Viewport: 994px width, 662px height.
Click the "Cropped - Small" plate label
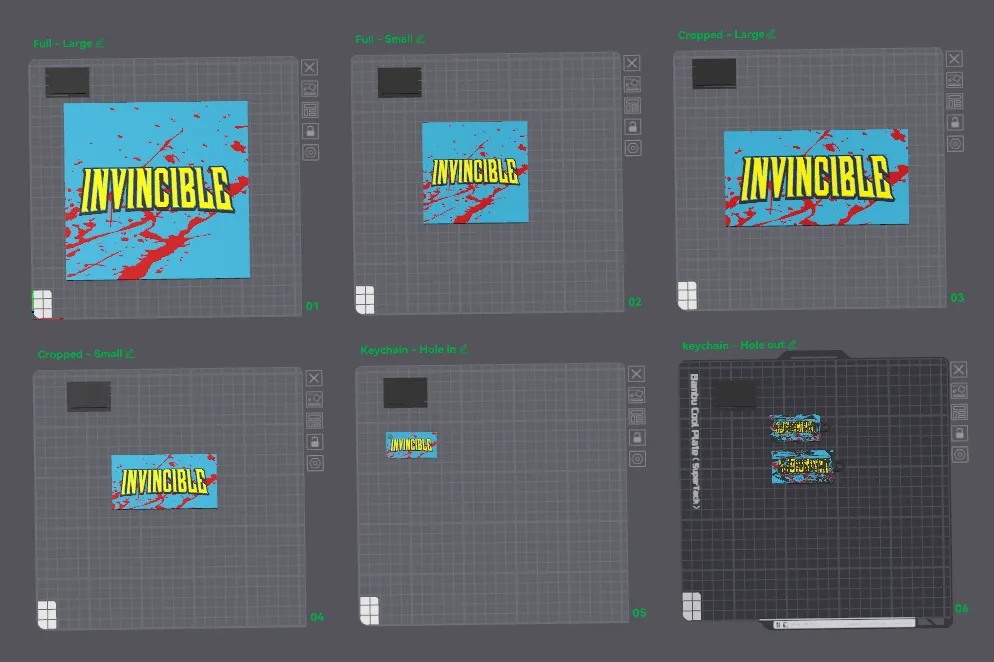click(x=80, y=354)
